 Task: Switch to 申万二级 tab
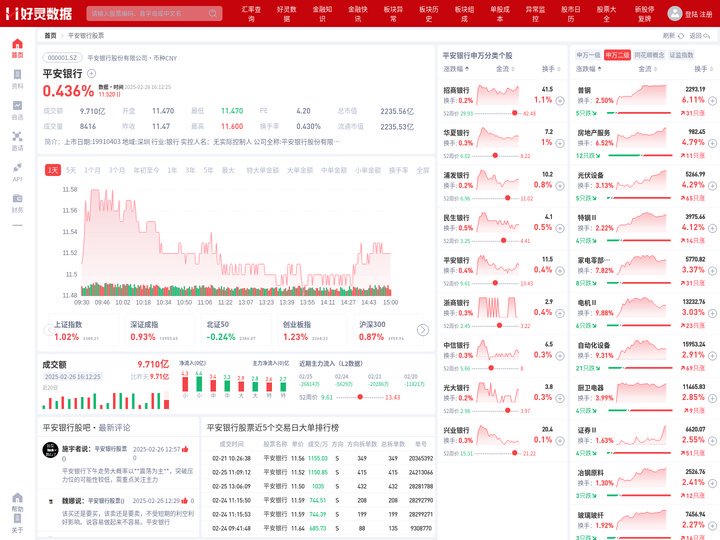pyautogui.click(x=617, y=55)
